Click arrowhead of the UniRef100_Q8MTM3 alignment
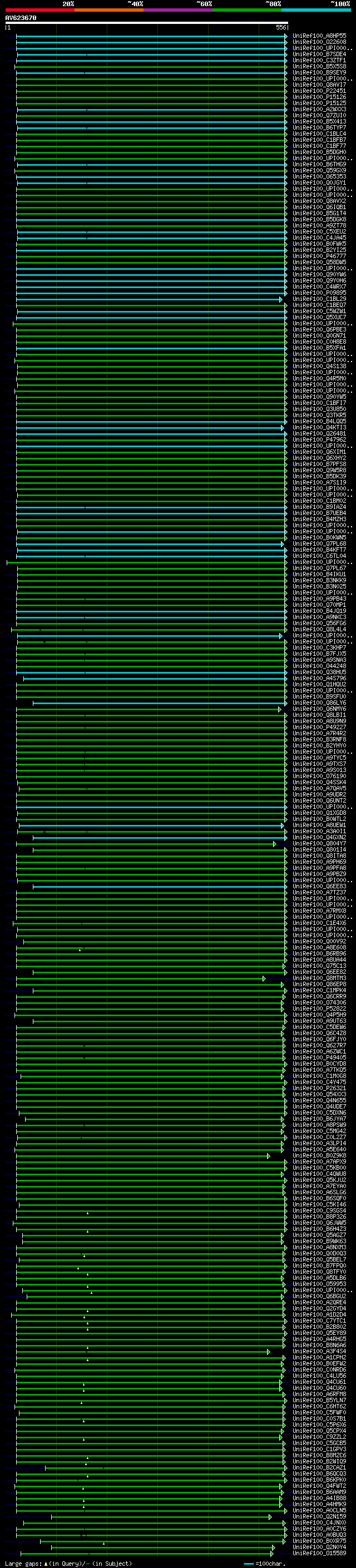This screenshot has width=356, height=1568. 264,979
